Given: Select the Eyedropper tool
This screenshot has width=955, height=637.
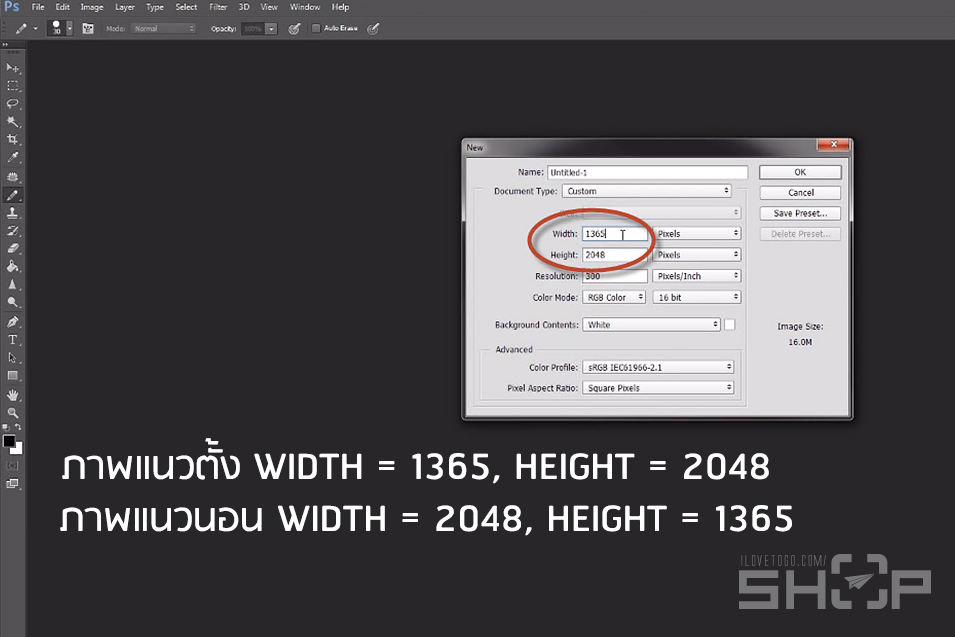Looking at the screenshot, I should (12, 158).
